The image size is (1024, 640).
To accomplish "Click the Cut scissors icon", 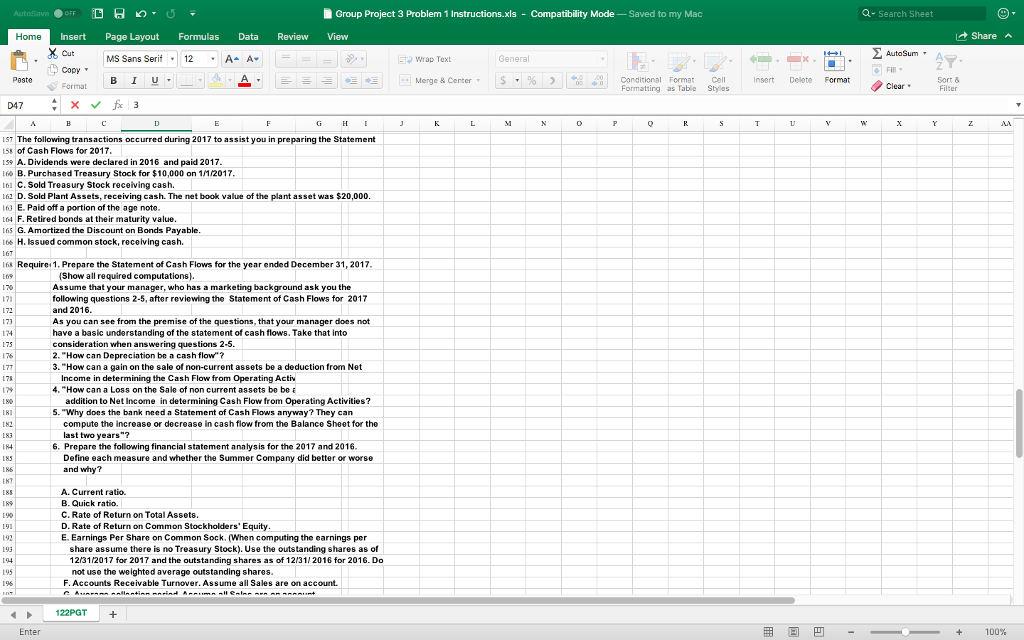I will [x=53, y=53].
